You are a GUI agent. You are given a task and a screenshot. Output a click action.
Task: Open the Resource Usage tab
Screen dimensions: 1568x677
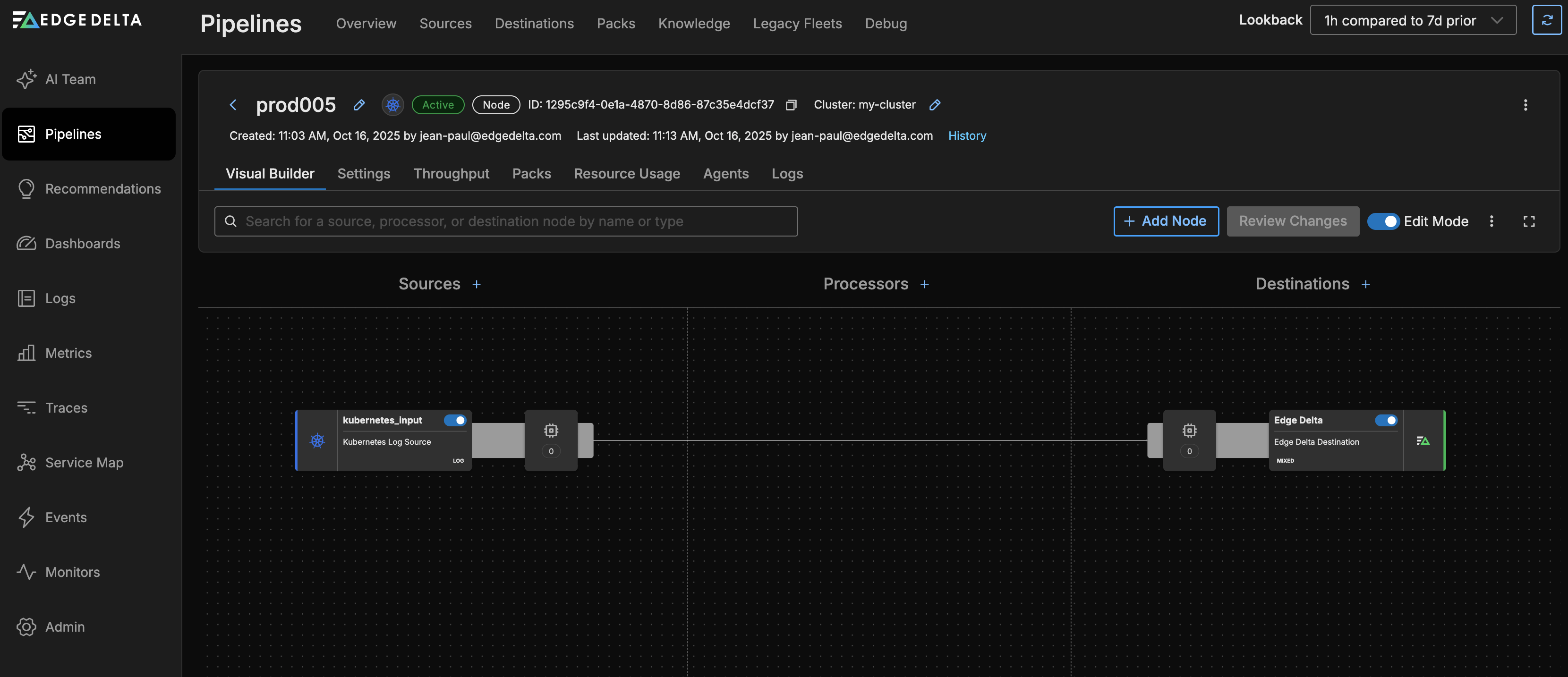(626, 174)
